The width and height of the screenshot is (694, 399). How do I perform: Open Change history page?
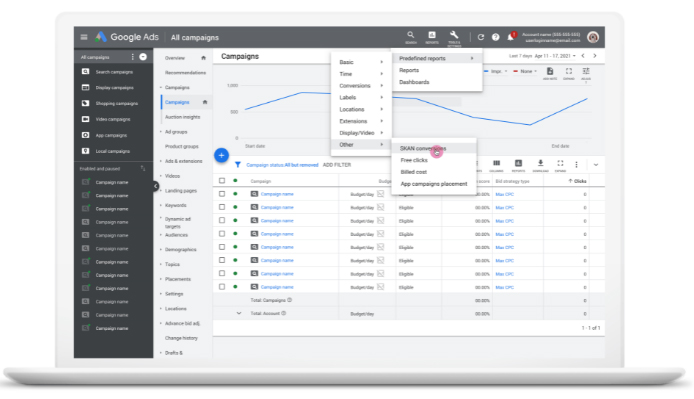coord(181,338)
